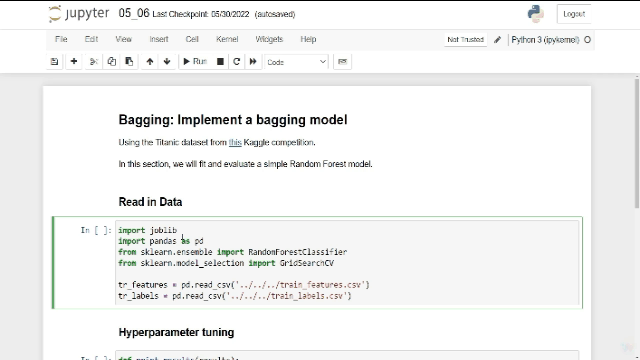Copy selected cells icon
Viewport: 640px width, 360px height.
pyautogui.click(x=111, y=62)
